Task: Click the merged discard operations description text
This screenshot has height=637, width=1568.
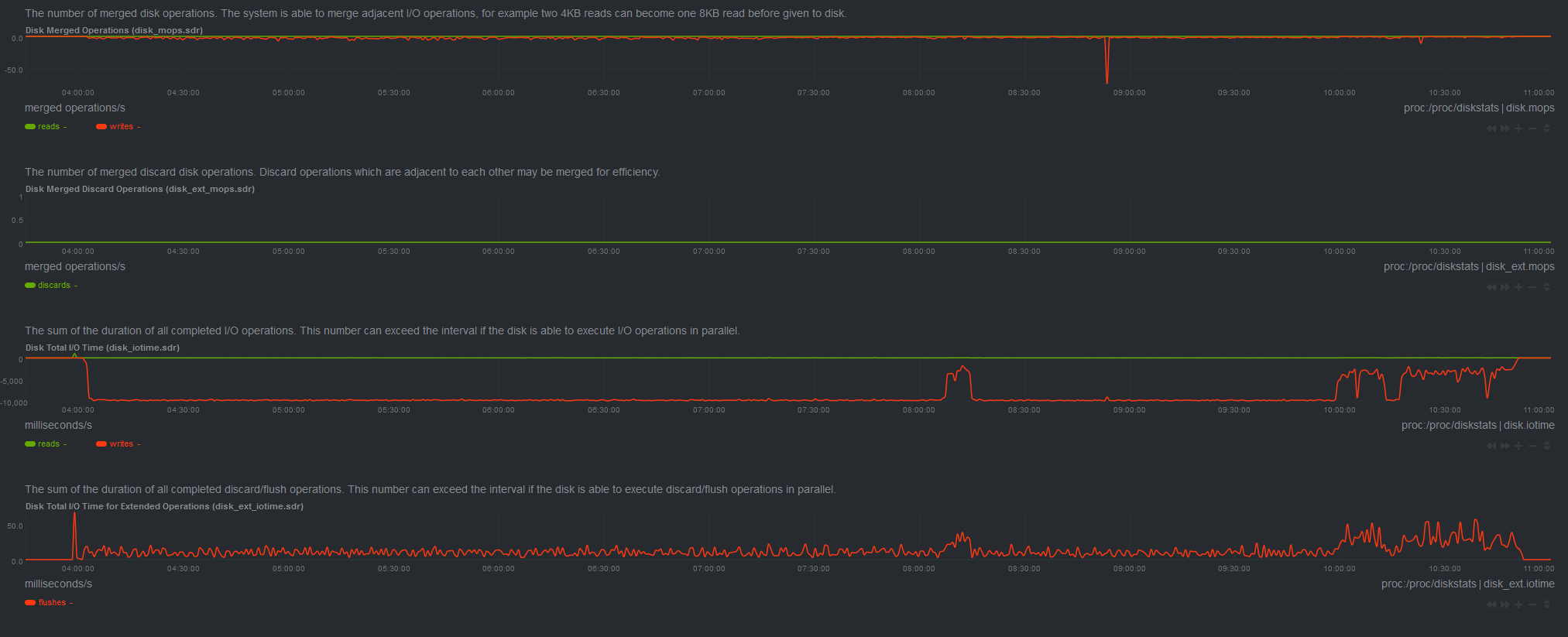Action: (342, 173)
